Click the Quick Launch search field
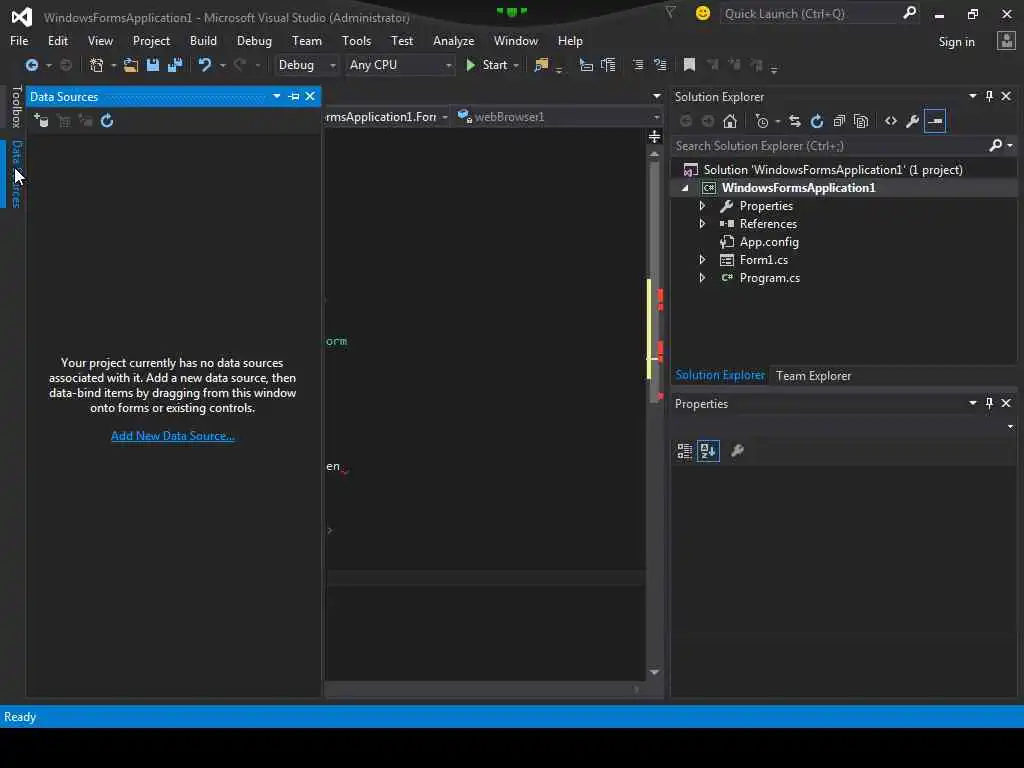This screenshot has height=768, width=1024. coord(810,13)
